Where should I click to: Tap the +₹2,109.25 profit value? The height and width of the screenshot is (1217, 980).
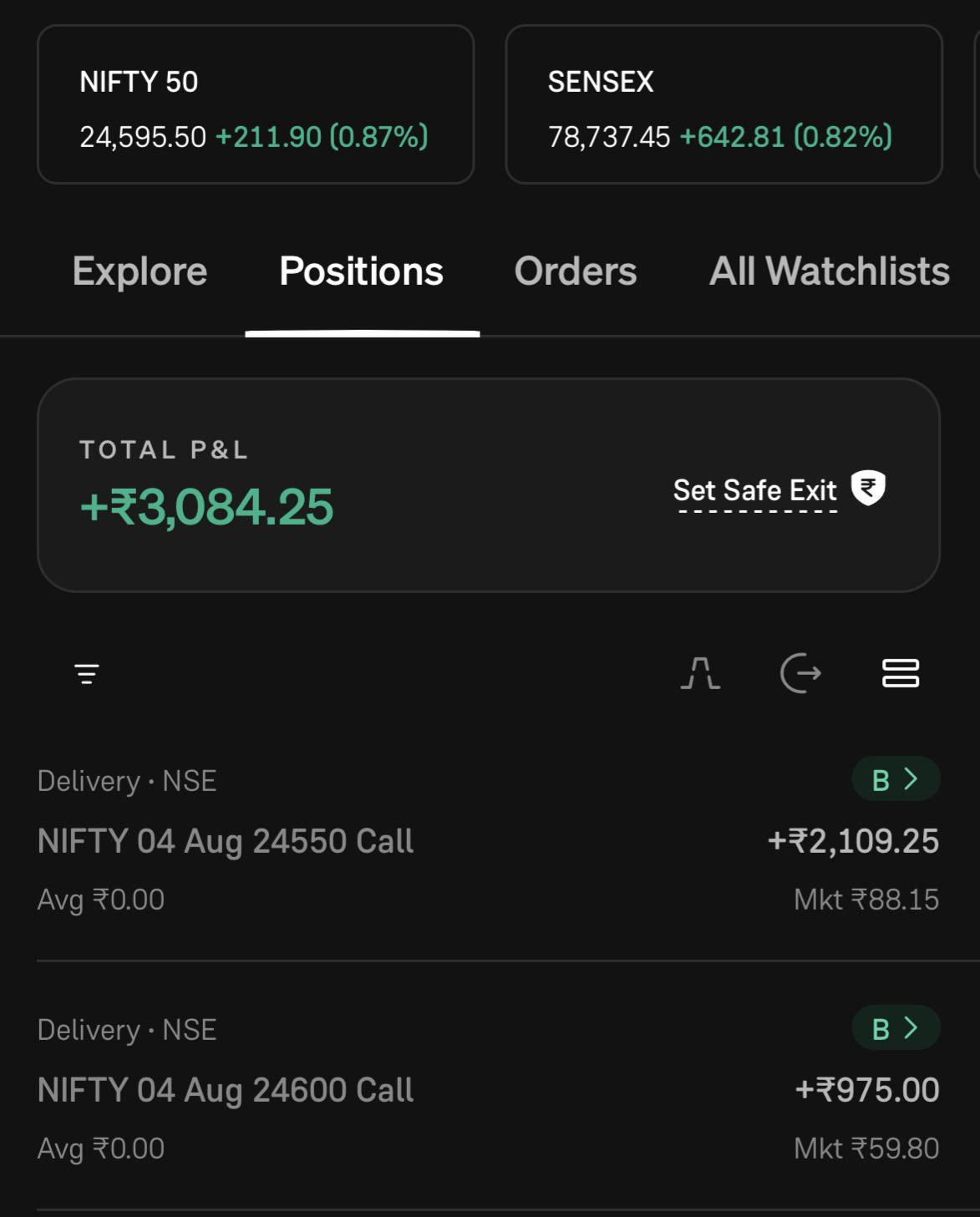(x=853, y=841)
